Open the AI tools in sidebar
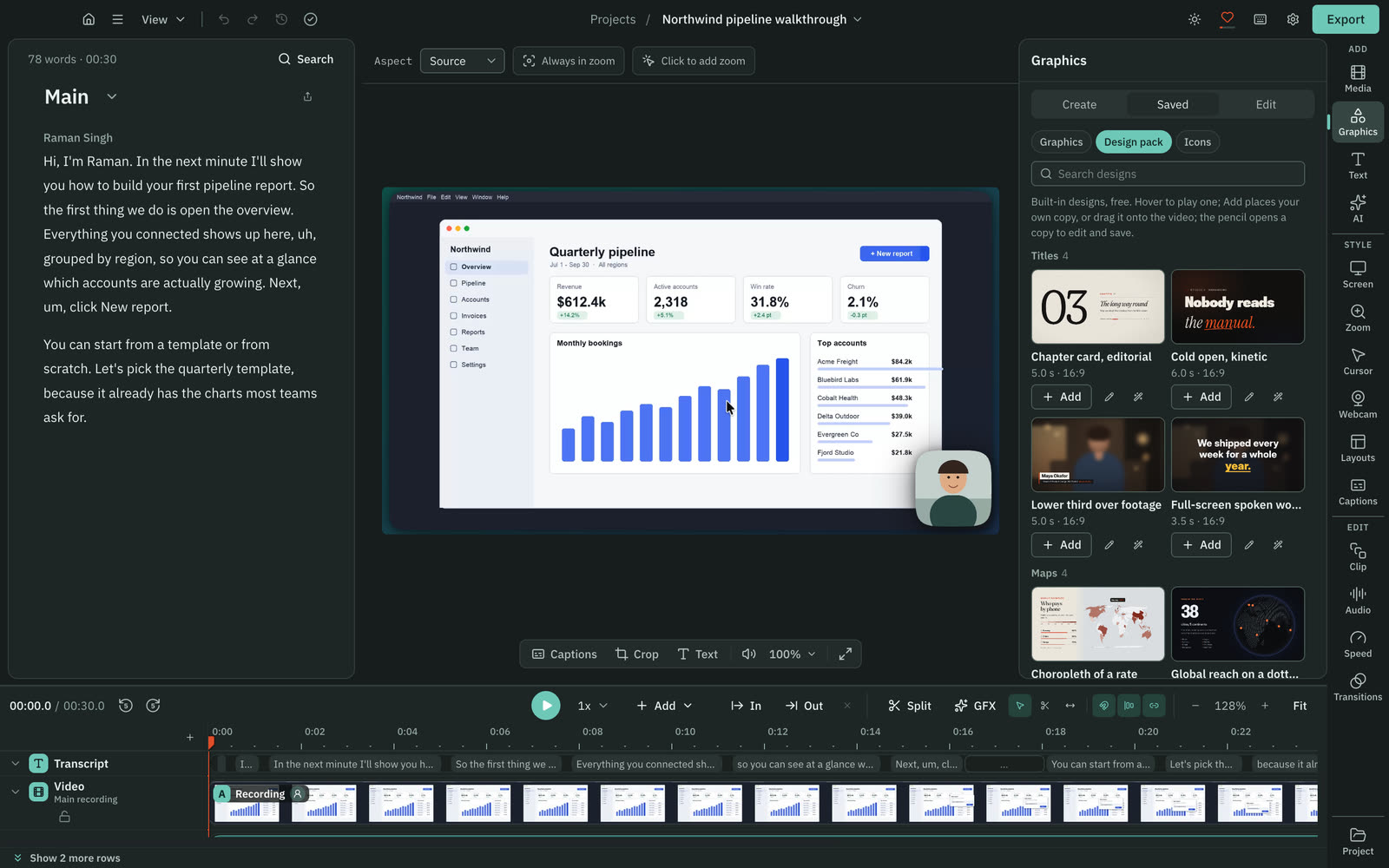Viewport: 1389px width, 868px height. (1358, 208)
